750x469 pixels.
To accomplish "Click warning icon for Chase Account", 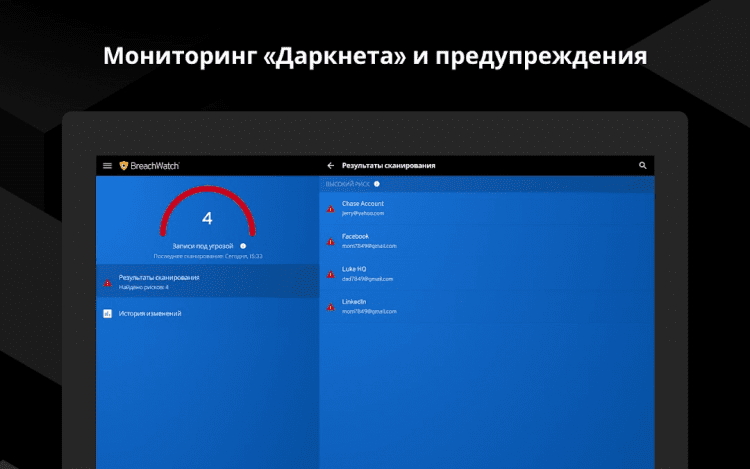I will tap(331, 209).
